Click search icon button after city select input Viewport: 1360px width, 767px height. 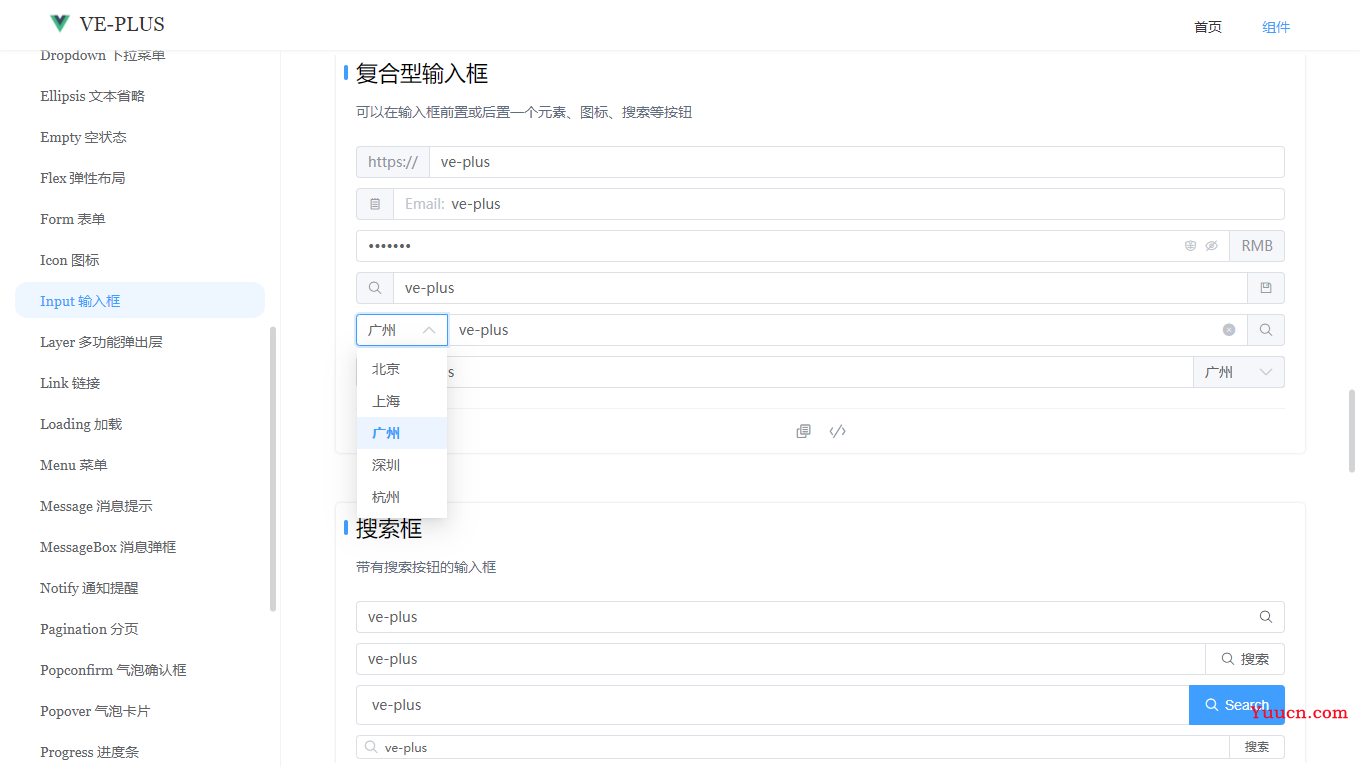click(1266, 330)
